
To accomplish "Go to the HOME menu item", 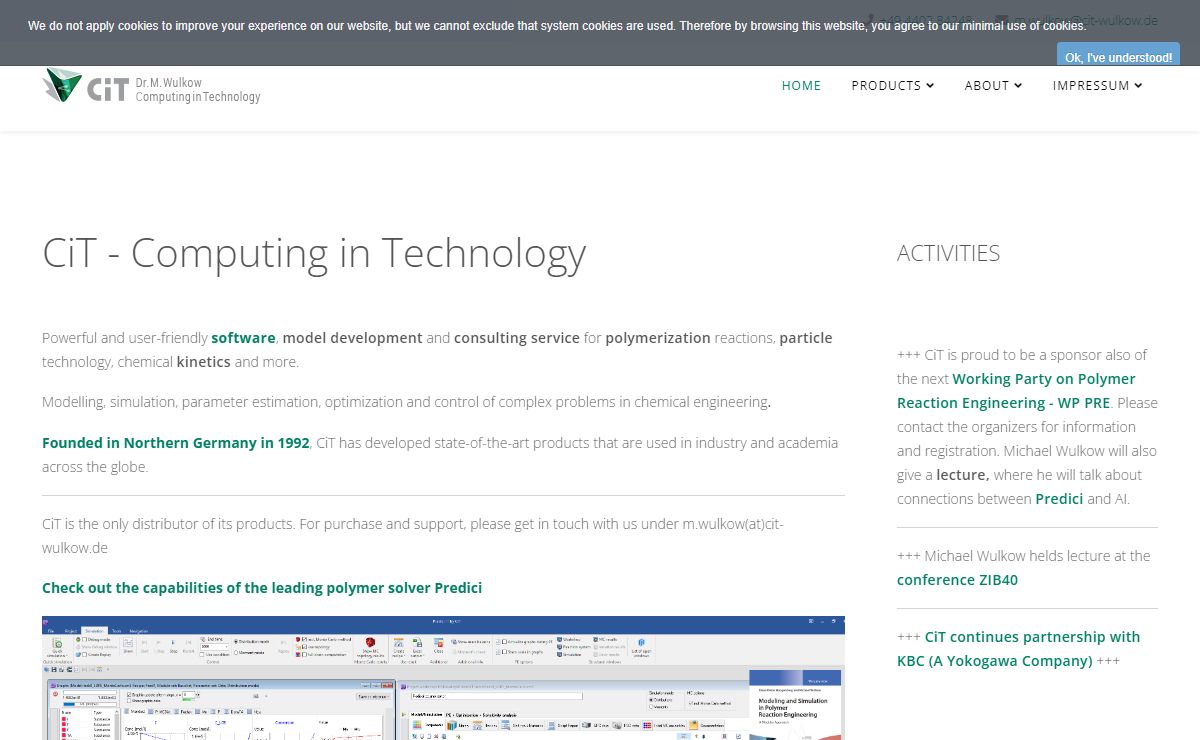I will [801, 86].
